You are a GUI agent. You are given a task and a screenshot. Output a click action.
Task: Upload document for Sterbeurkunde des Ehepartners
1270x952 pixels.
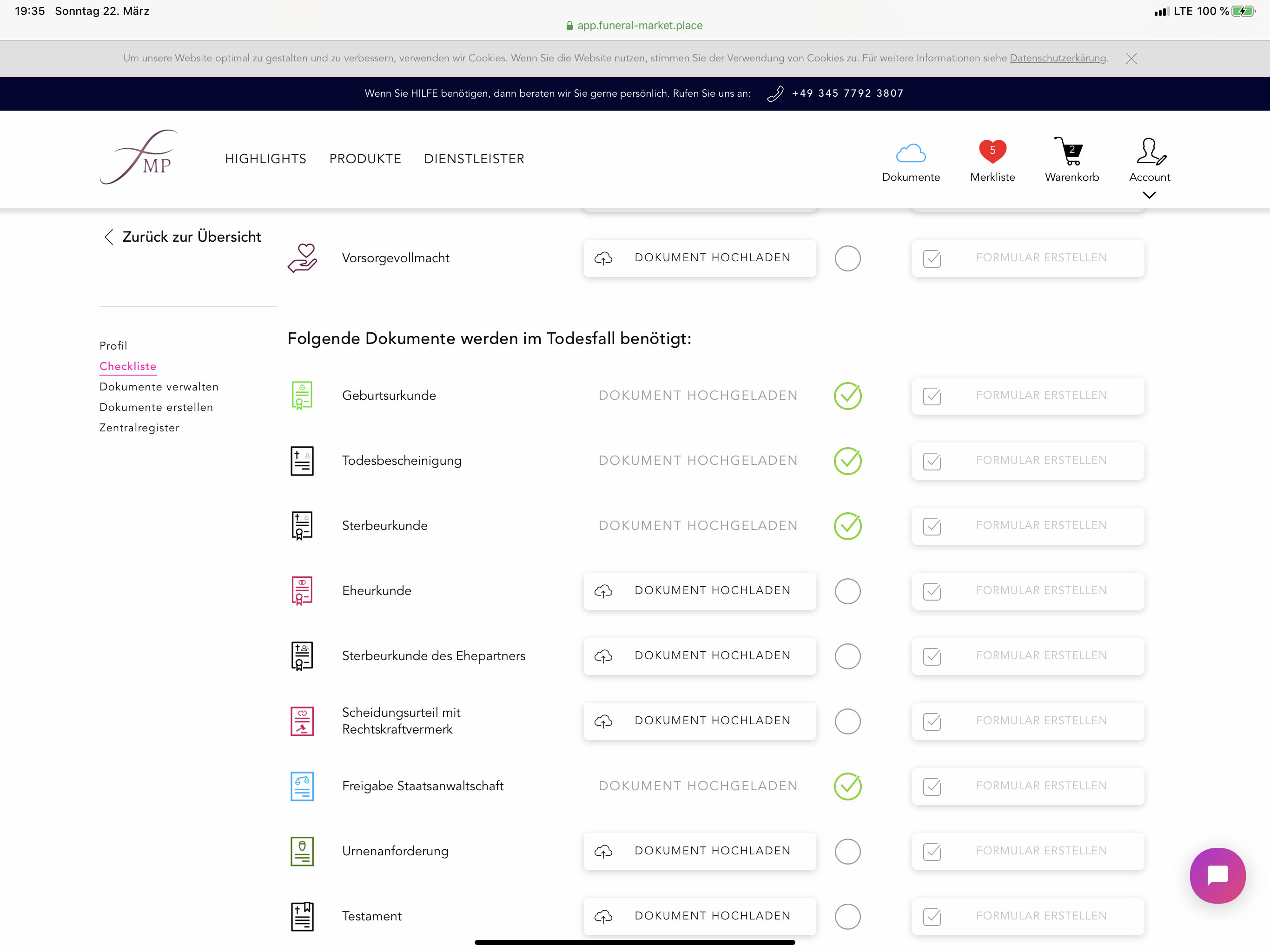(699, 656)
